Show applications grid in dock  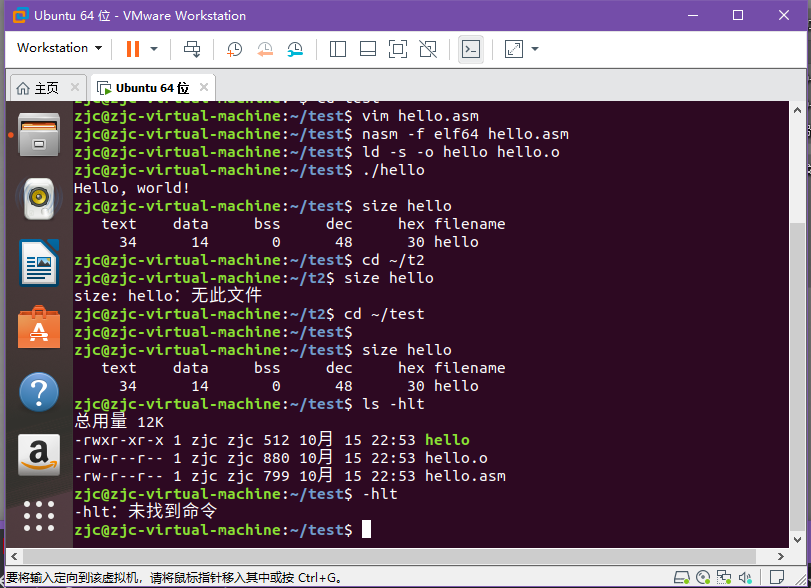[x=39, y=516]
